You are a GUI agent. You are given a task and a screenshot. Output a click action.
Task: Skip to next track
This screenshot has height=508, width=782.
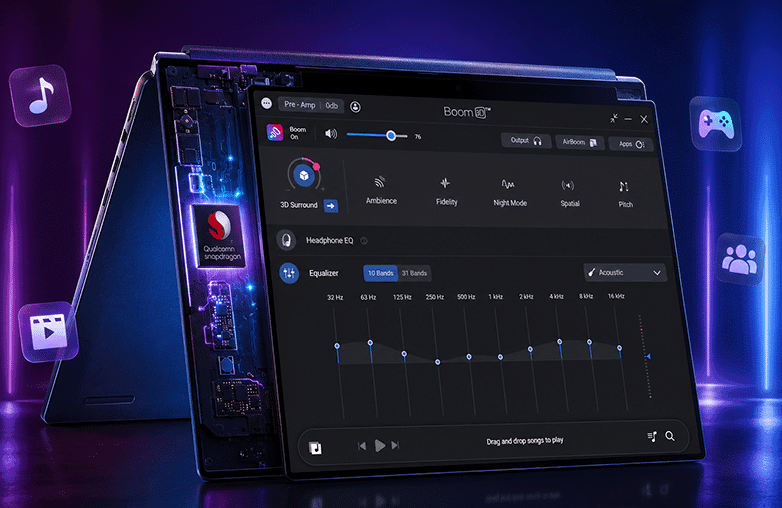(395, 445)
